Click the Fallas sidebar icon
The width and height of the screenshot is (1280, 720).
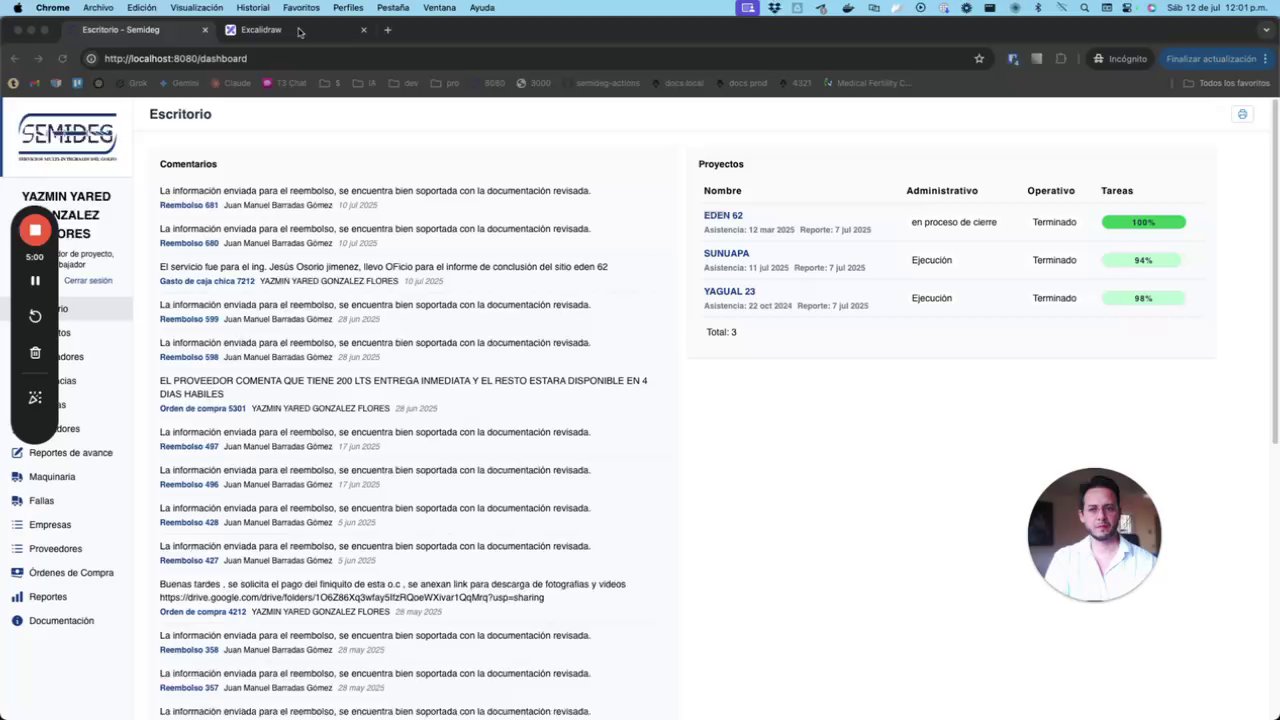(17, 501)
